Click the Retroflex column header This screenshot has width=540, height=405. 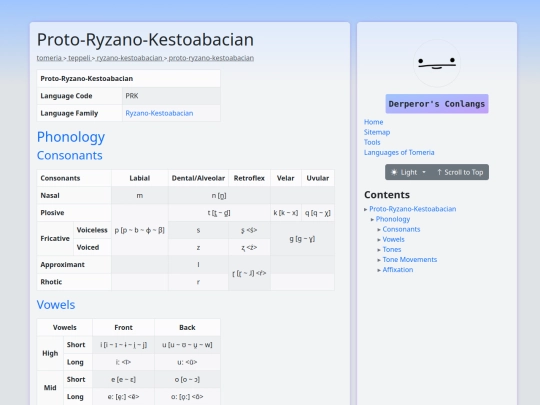[x=249, y=178]
